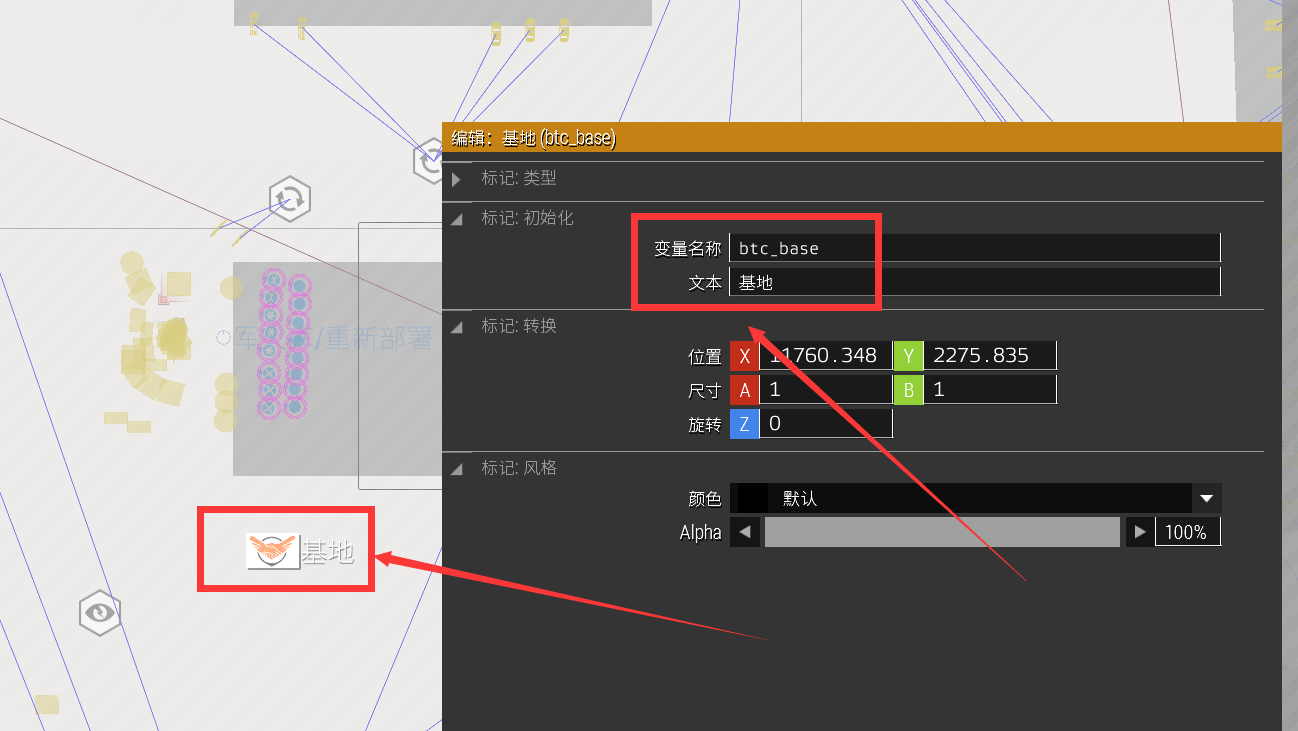Click the green B size axis icon
1298x731 pixels.
pos(908,389)
